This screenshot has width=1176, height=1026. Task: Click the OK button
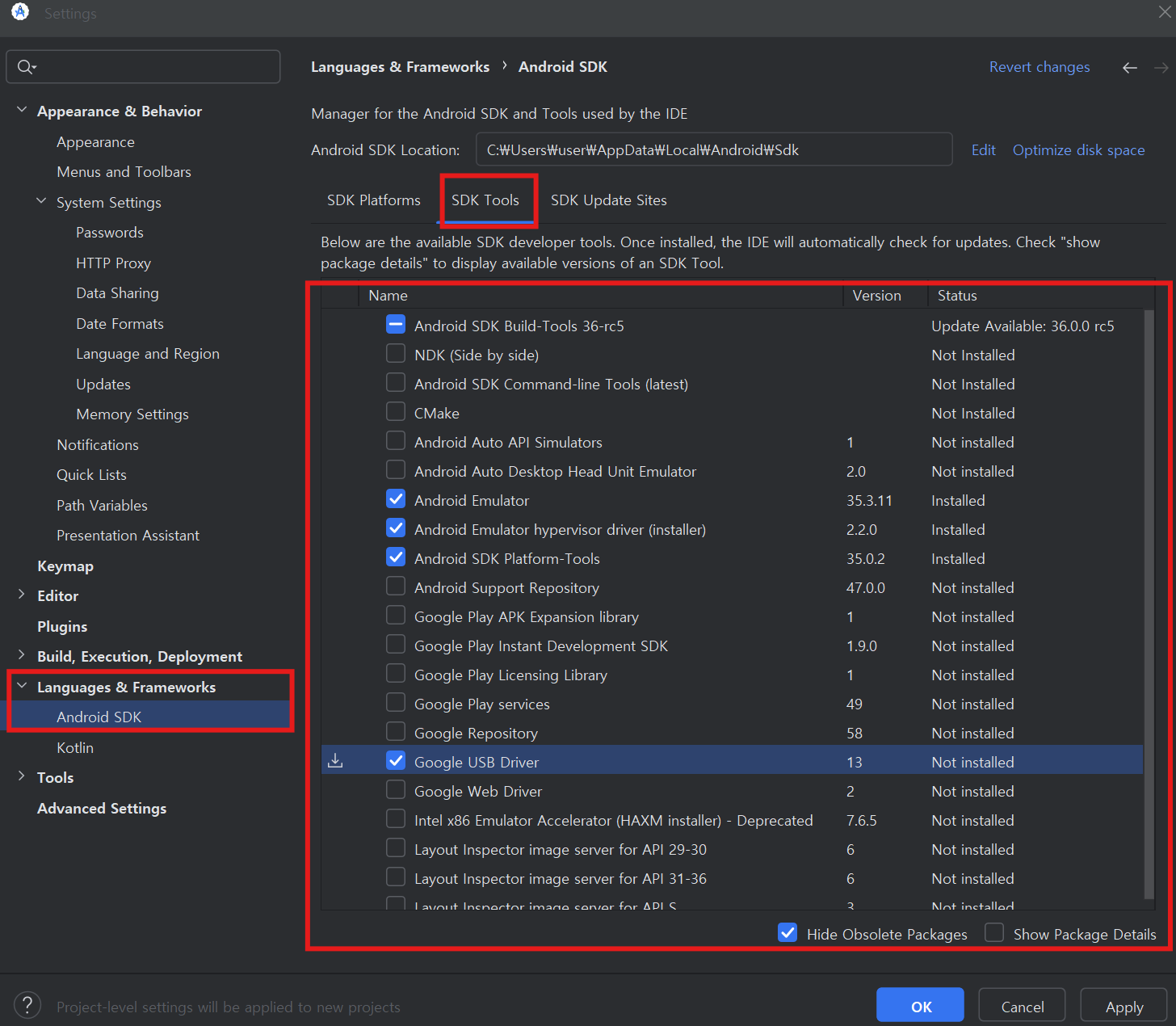920,1007
